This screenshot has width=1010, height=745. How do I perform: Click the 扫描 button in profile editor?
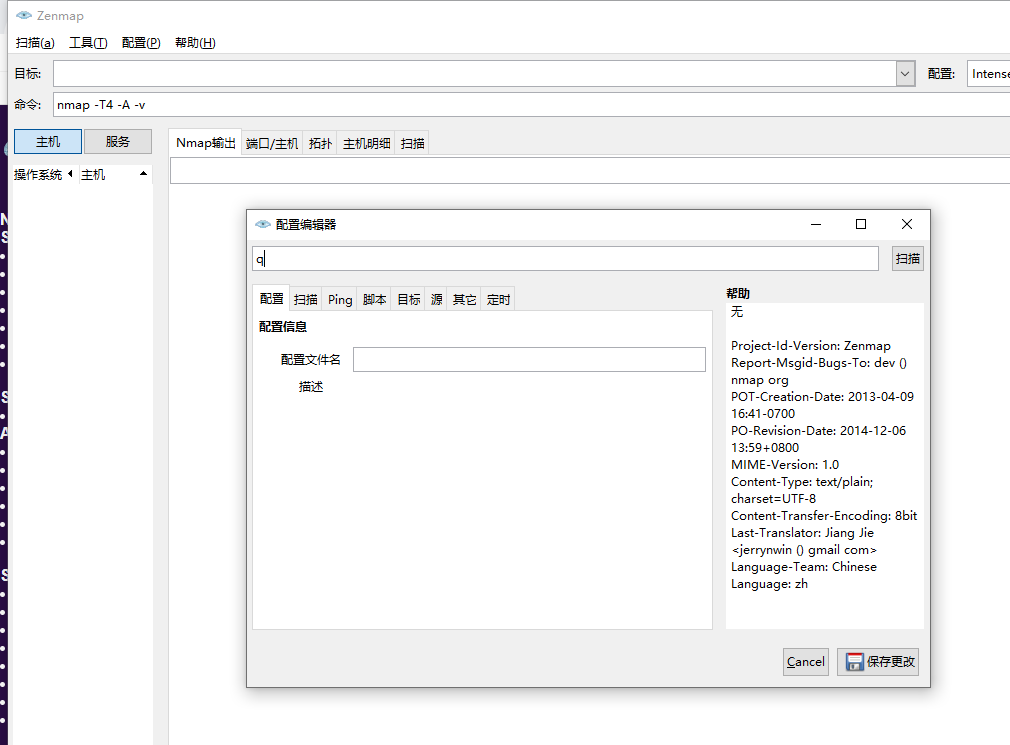(906, 257)
